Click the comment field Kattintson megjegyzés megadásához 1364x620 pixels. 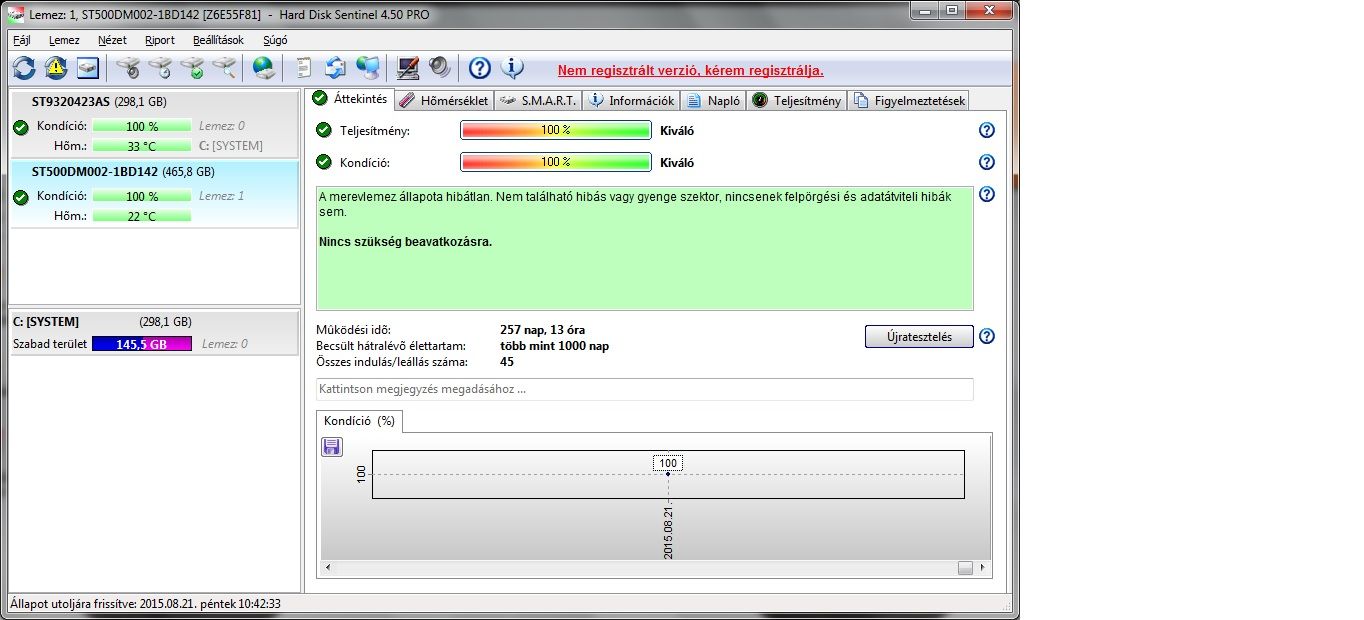coord(644,389)
